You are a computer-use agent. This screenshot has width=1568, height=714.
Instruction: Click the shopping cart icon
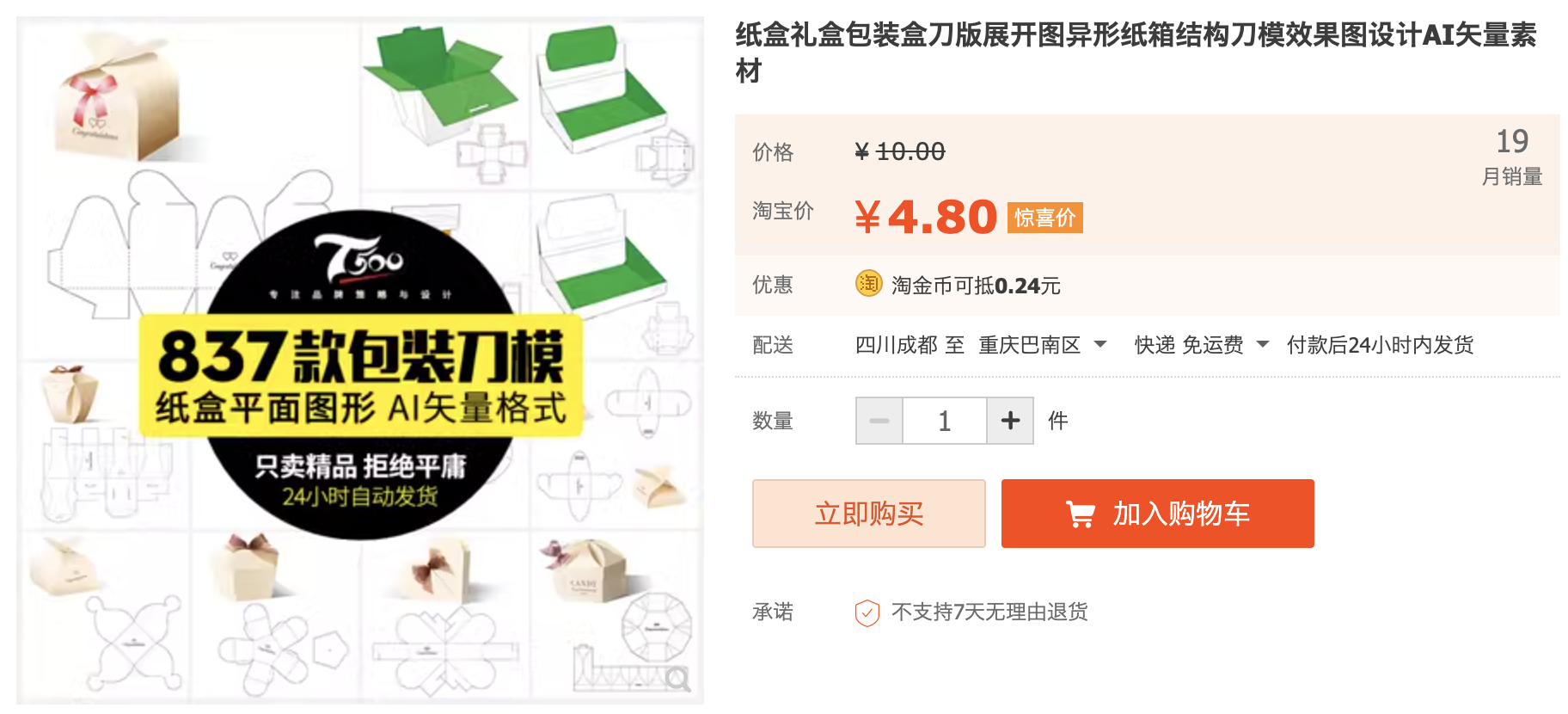(1080, 514)
